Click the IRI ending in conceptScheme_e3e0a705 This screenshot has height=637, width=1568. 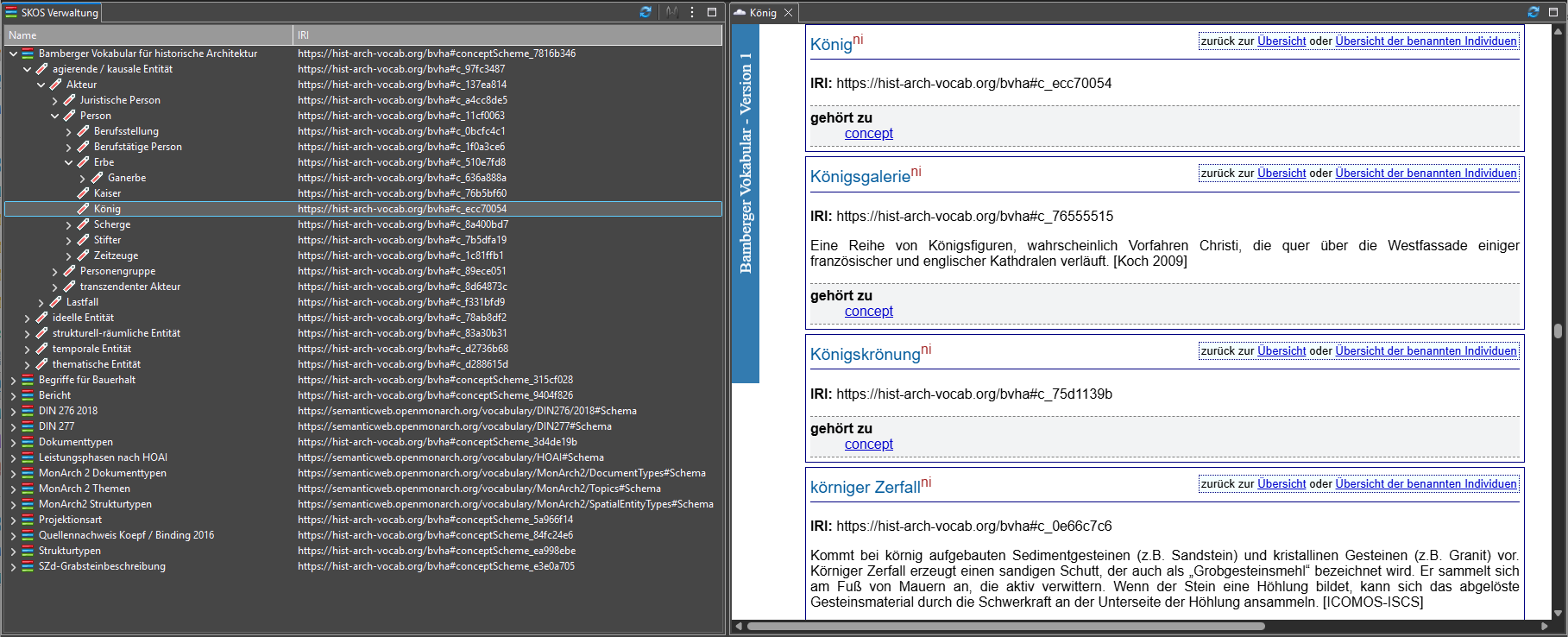(x=436, y=566)
